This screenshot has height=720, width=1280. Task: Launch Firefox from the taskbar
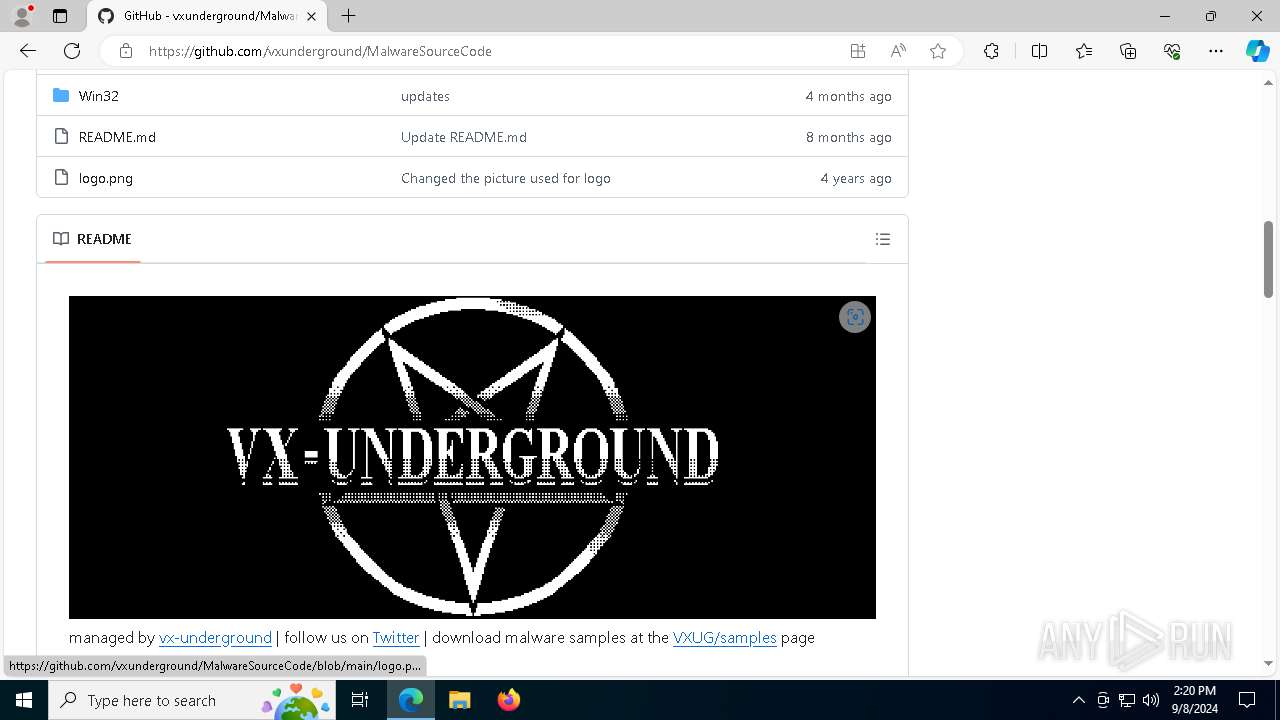coord(508,700)
